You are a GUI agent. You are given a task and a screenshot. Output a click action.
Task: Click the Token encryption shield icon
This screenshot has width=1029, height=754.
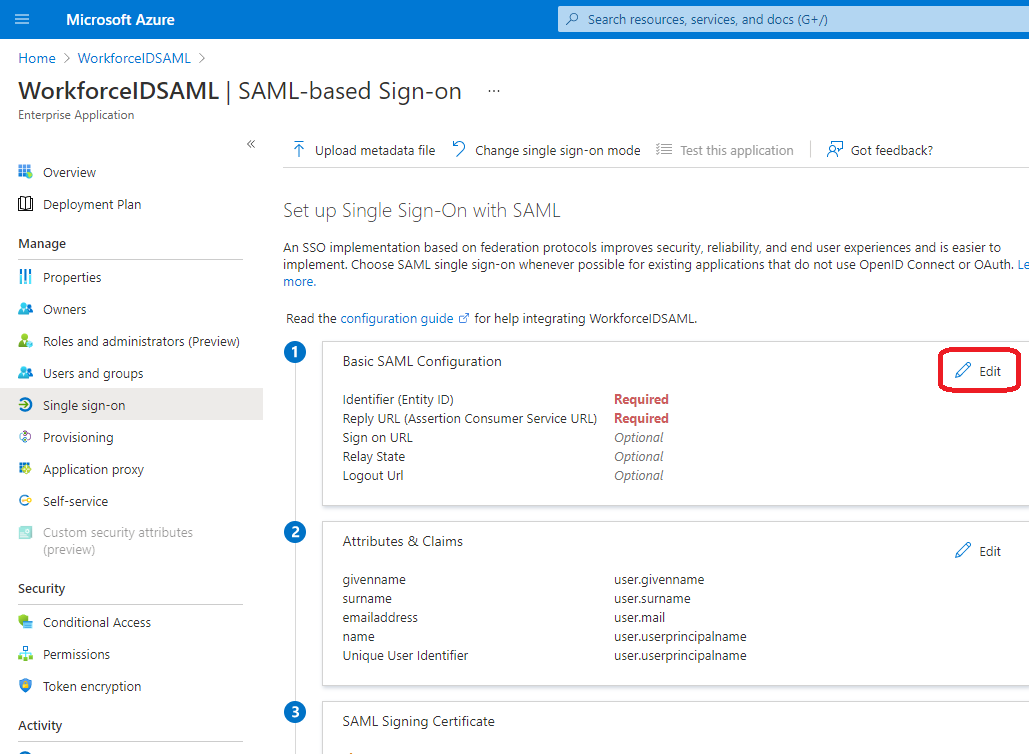(x=26, y=686)
